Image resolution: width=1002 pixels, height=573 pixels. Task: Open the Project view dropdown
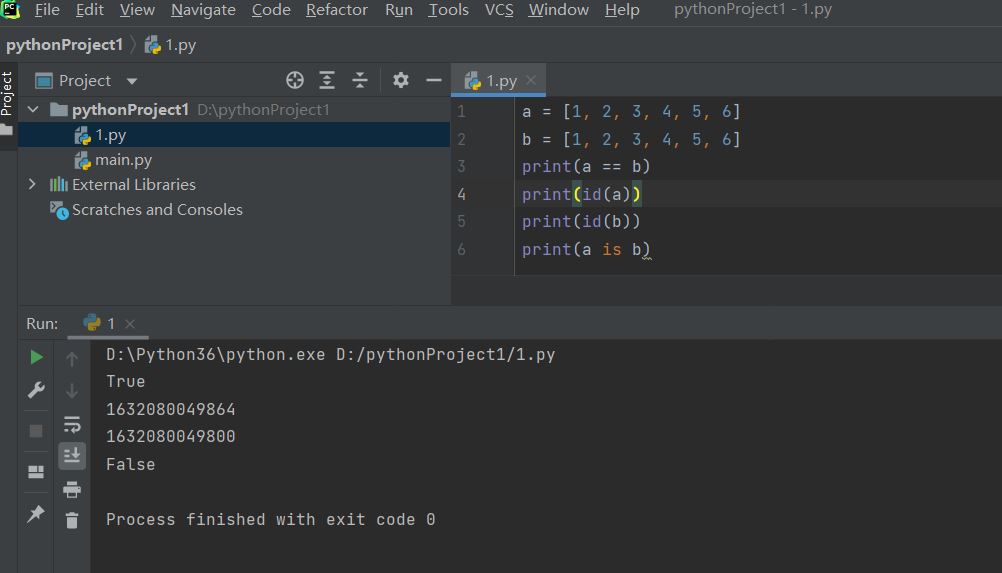pos(132,81)
